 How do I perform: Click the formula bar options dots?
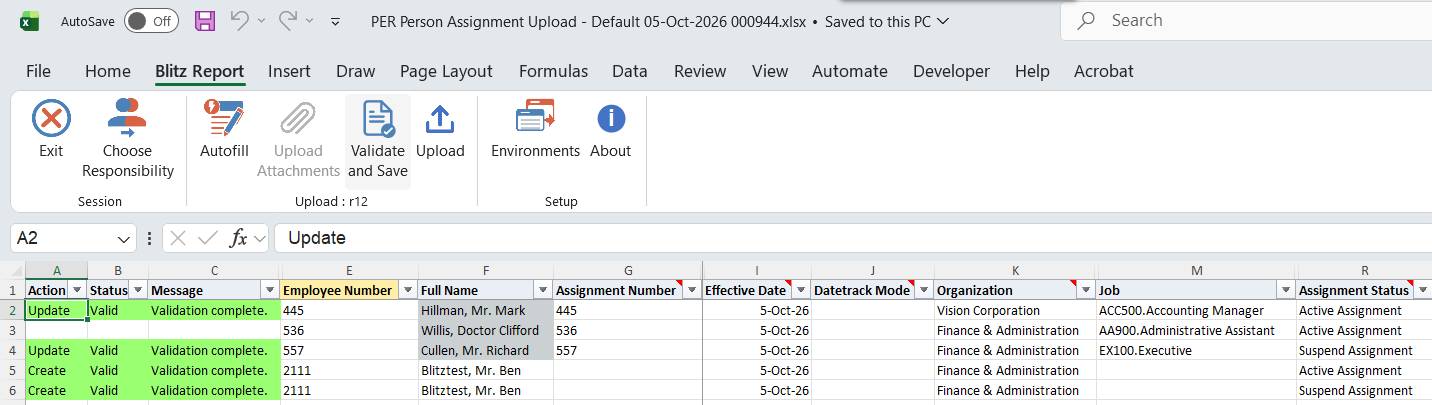pos(149,238)
